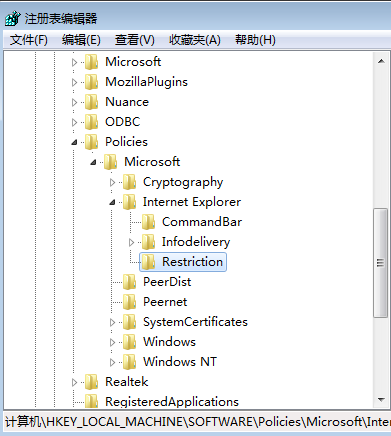Expand the top-level Microsoft key
The width and height of the screenshot is (391, 436).
[x=74, y=62]
